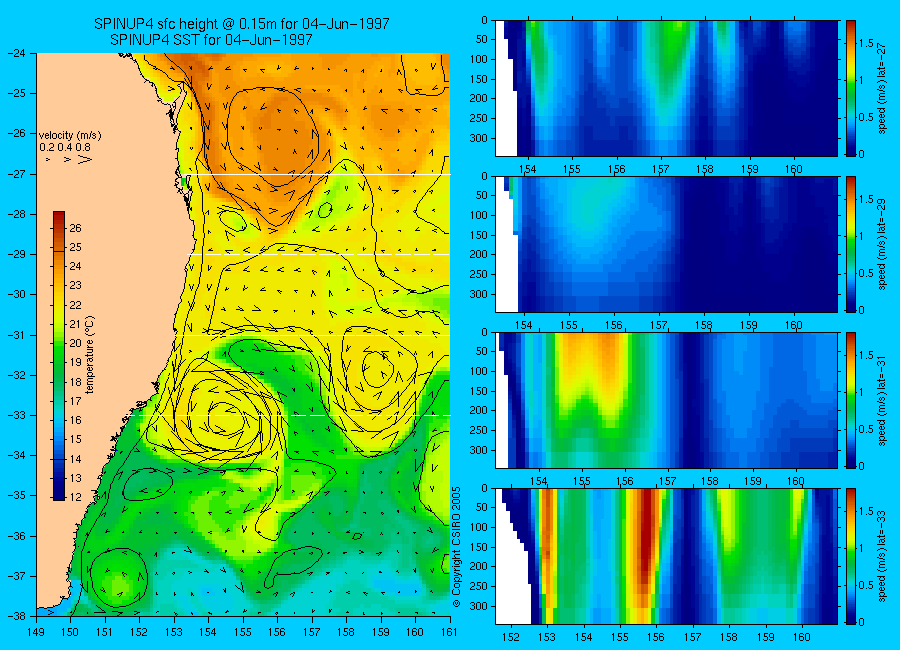900x650 pixels.
Task: Click the '149' longitude label under the map
Action: [36, 632]
